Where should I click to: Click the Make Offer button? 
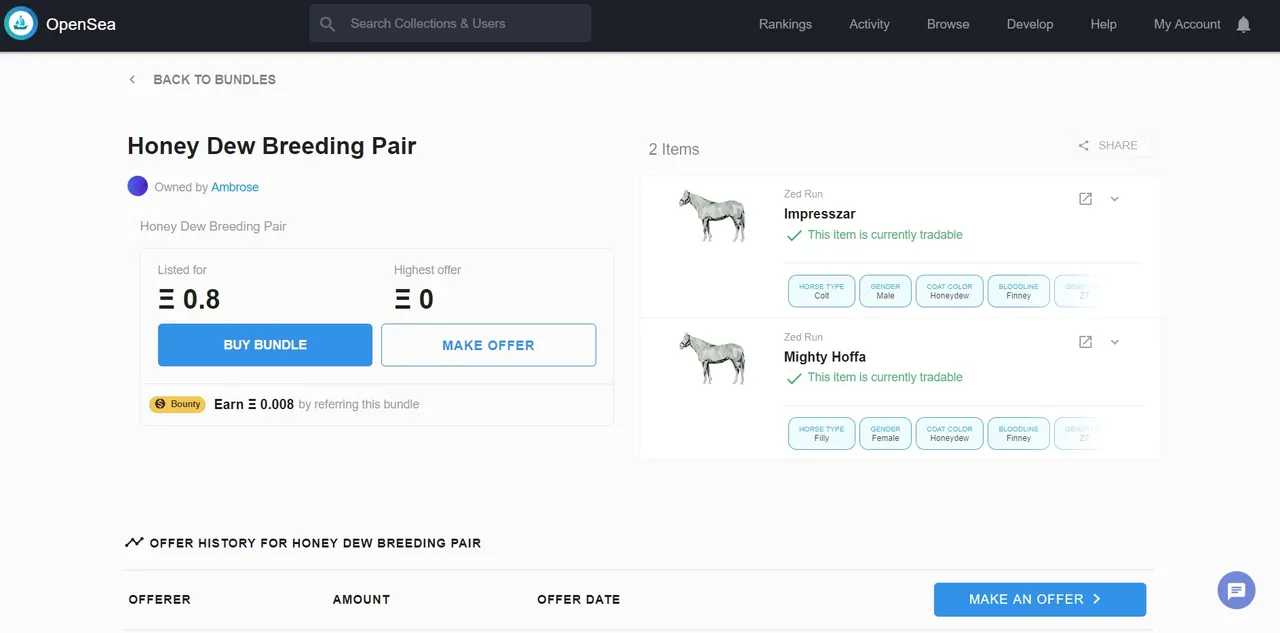[x=488, y=345]
